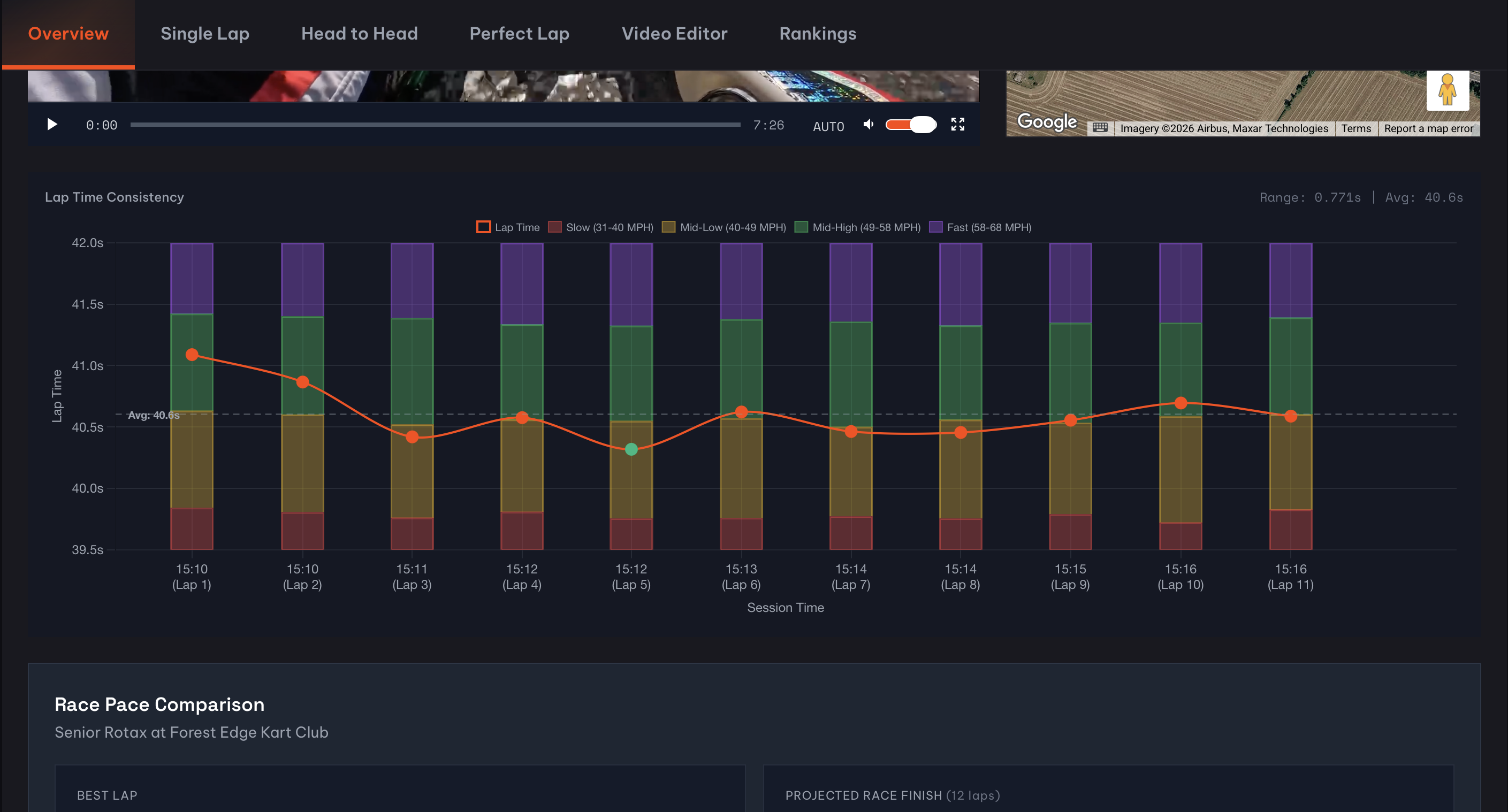
Task: Click the 'BEST LAP' card label
Action: 107,795
